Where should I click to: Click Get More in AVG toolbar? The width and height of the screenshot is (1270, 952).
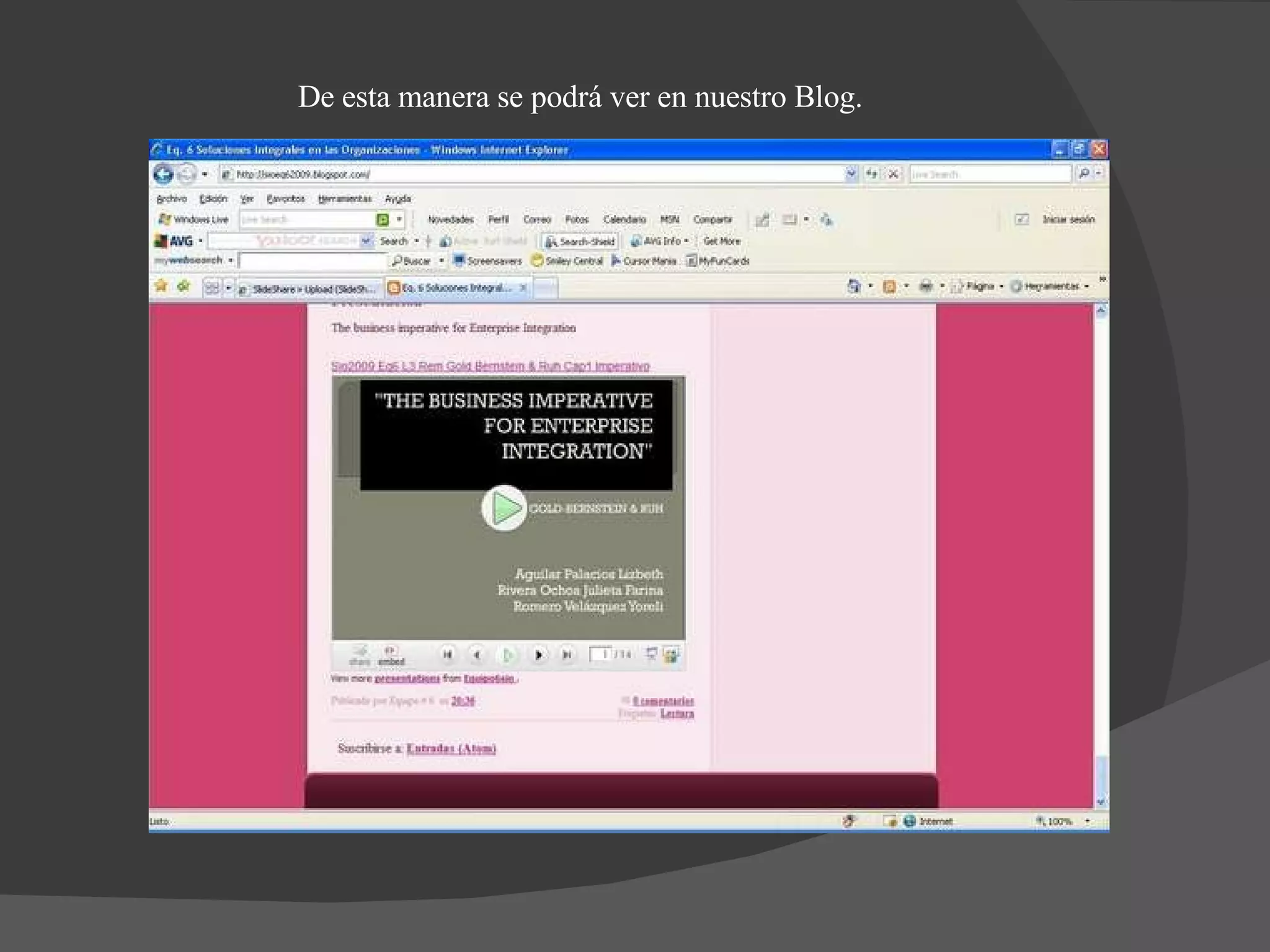coord(722,241)
